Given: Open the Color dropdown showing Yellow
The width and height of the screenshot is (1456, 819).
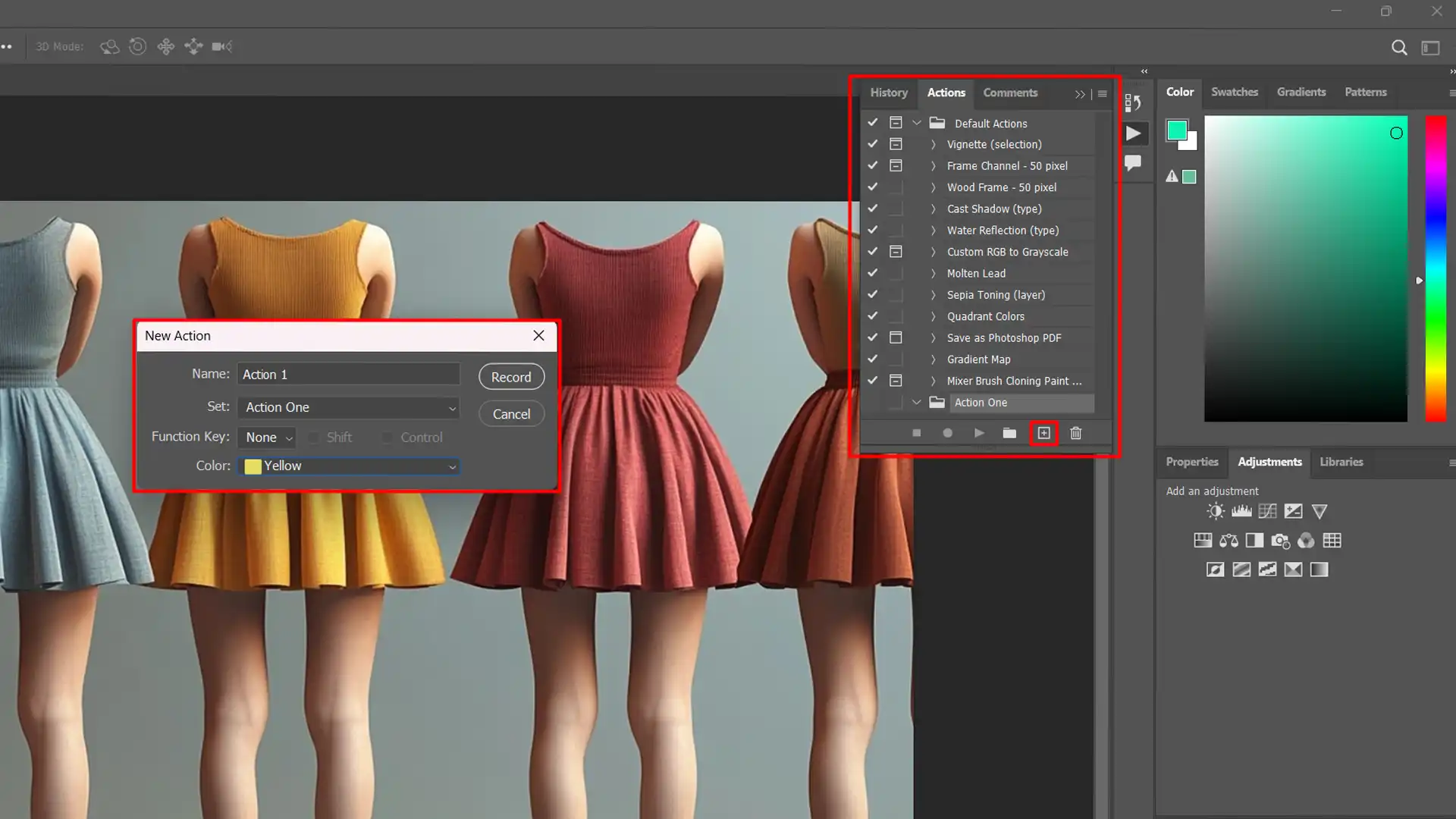Looking at the screenshot, I should click(349, 466).
